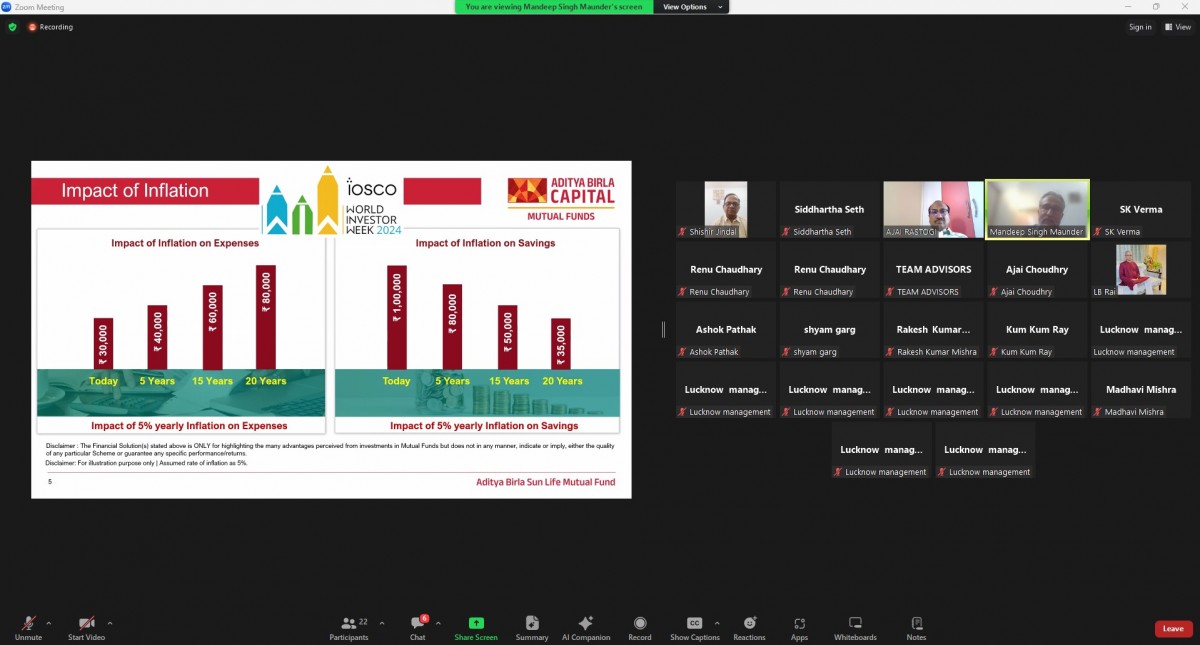
Task: Start Video from the meeting toolbar
Action: click(86, 628)
